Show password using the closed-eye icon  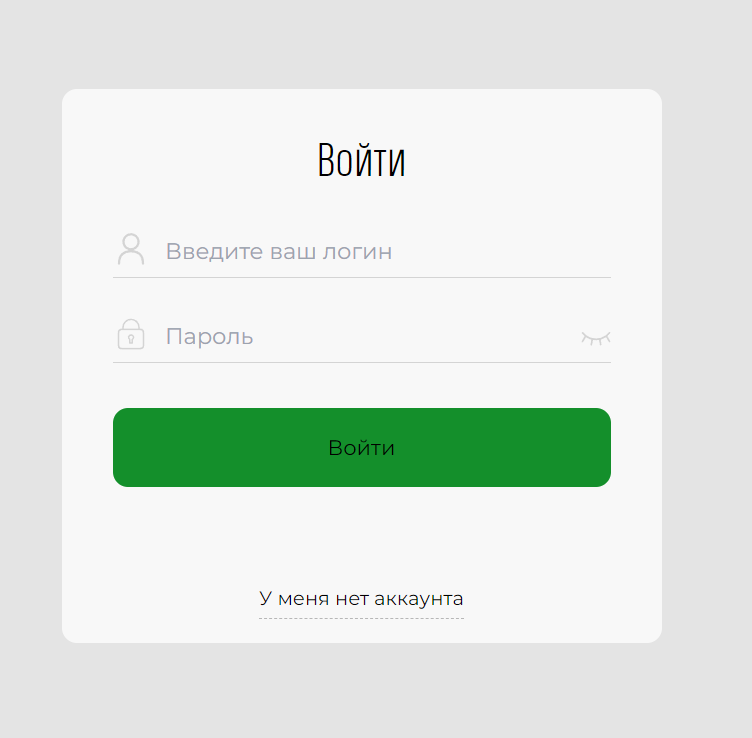596,338
